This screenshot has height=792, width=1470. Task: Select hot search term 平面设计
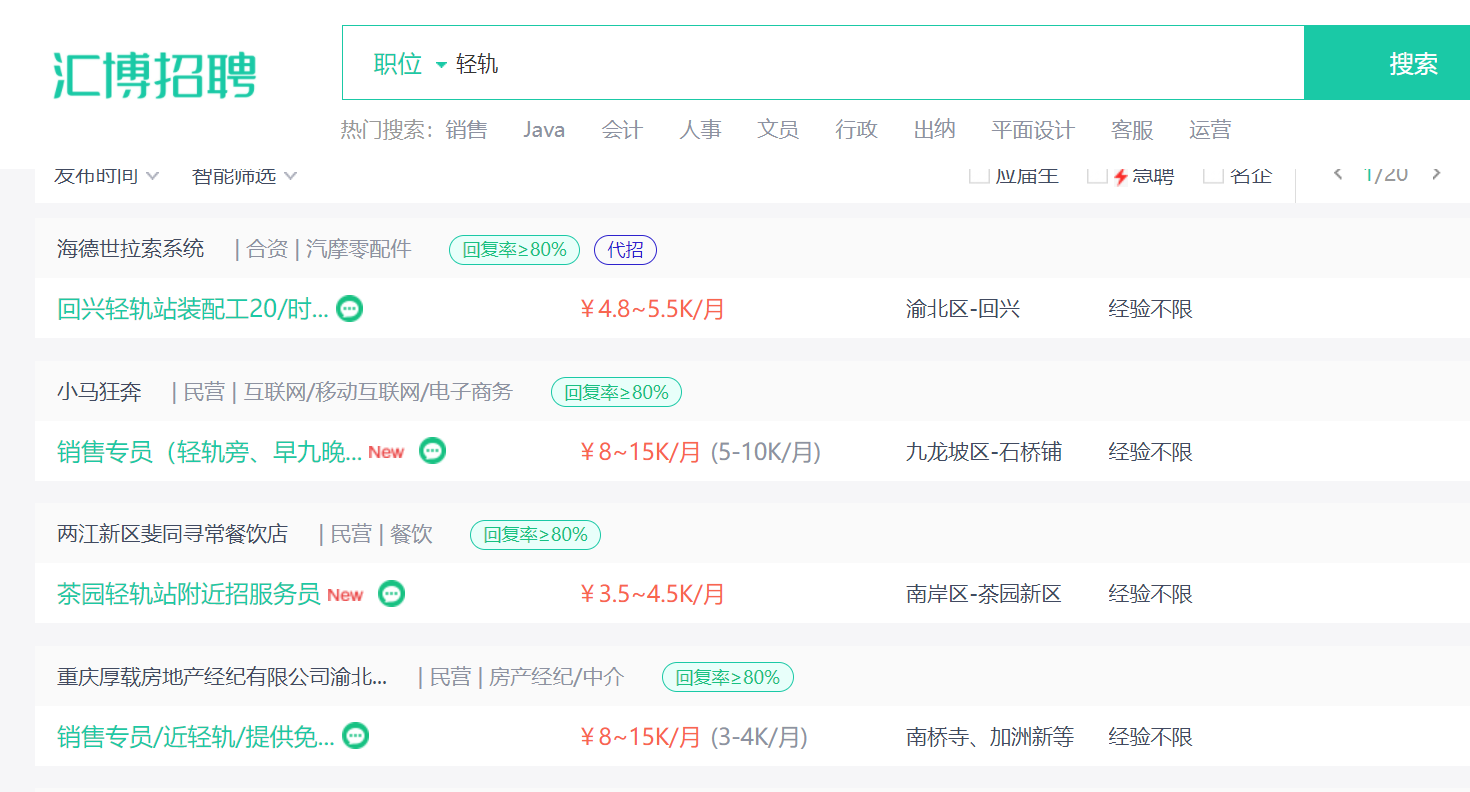[x=1033, y=130]
